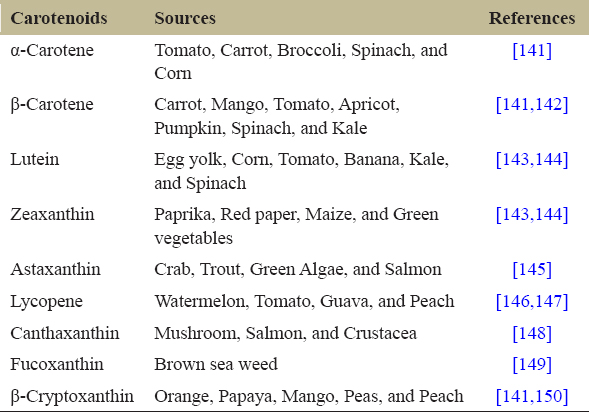
Task: Open reference [149] for Fucoxanthin
Action: (x=532, y=364)
